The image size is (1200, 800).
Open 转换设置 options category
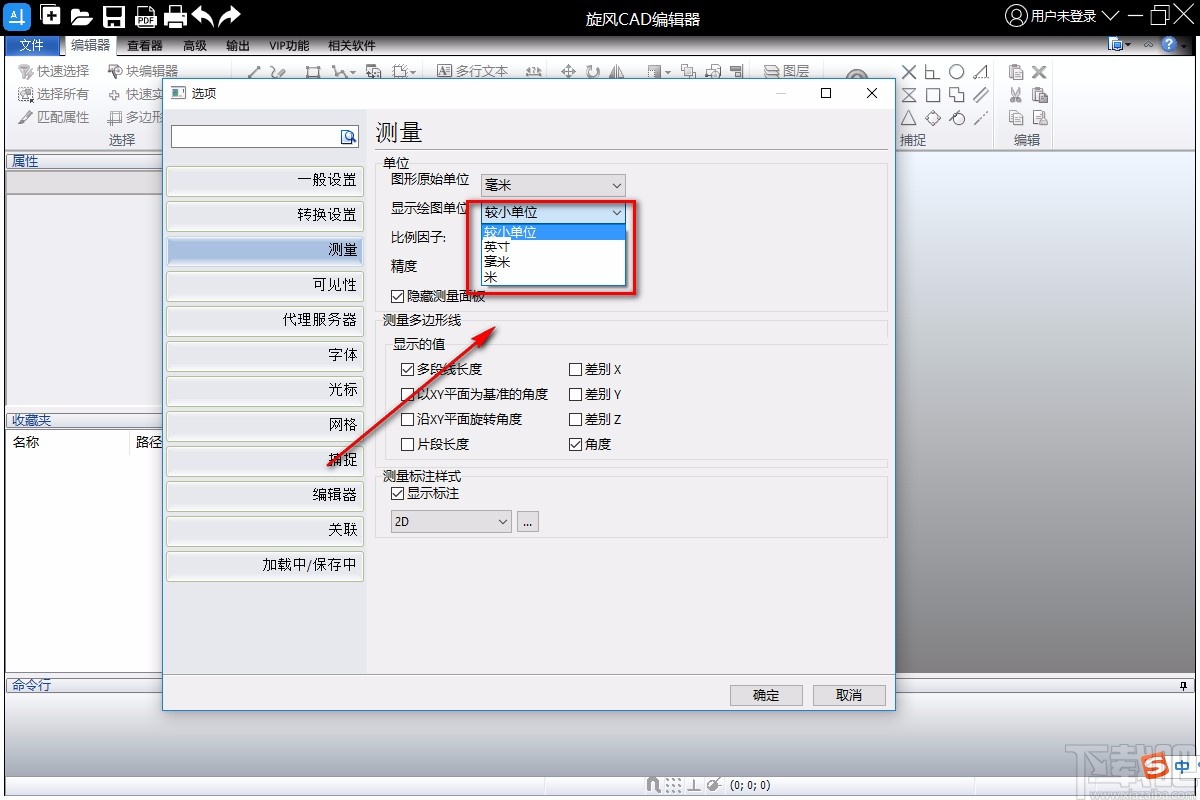coord(265,215)
